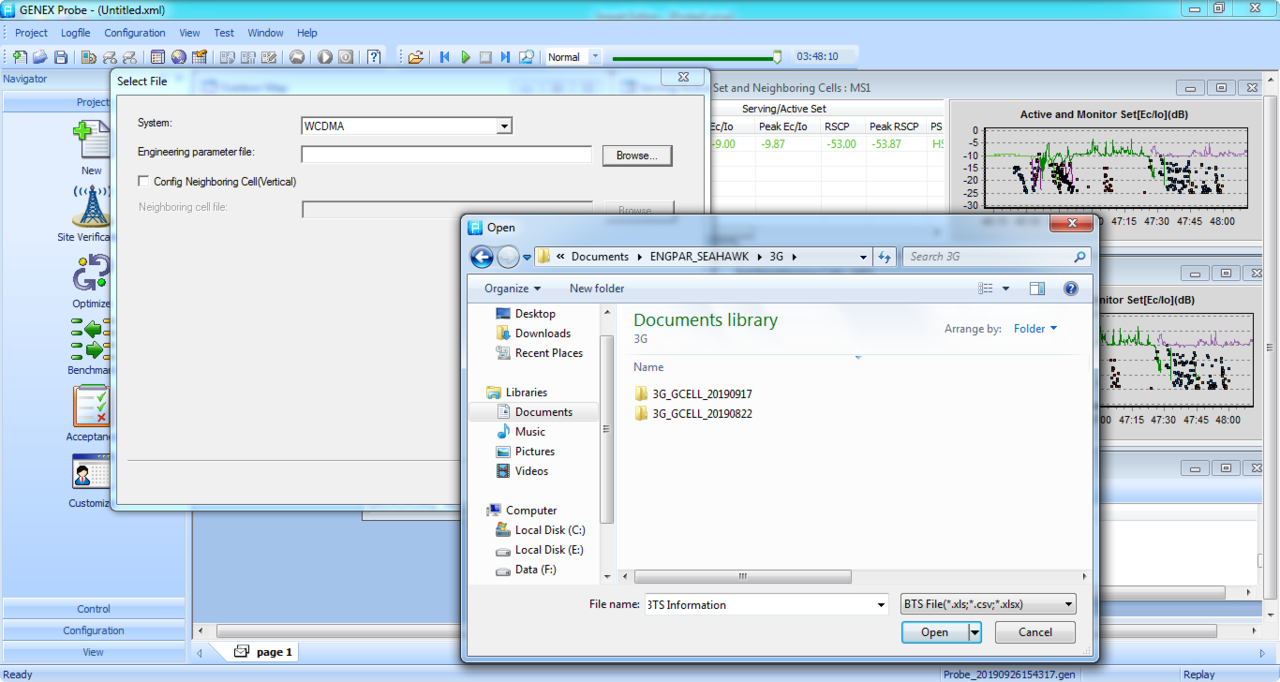Click the replay progress slider handle
The width and height of the screenshot is (1280, 682).
click(x=777, y=57)
